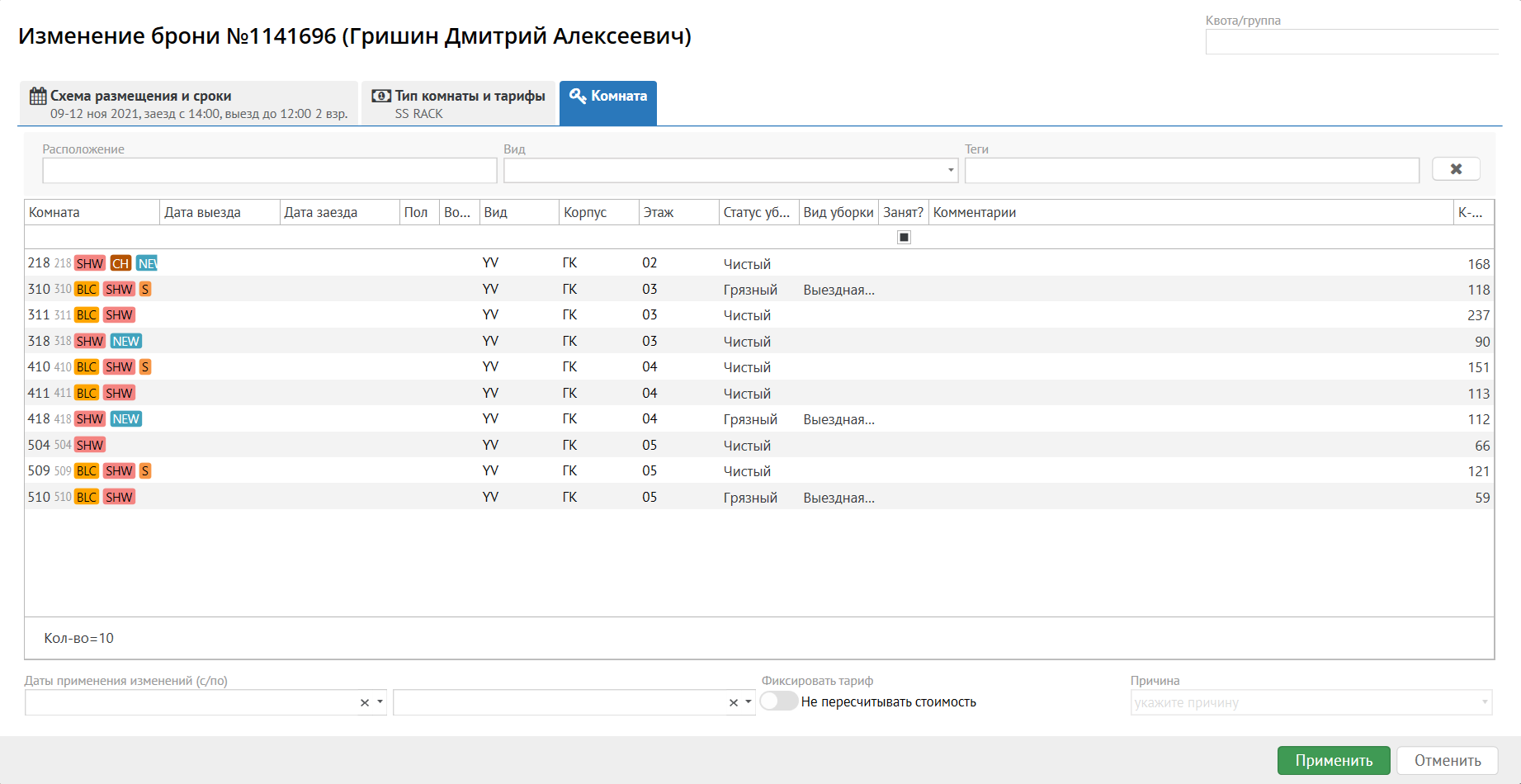Click the calendar icon on the placement scheme tab
This screenshot has width=1521, height=784.
(38, 96)
